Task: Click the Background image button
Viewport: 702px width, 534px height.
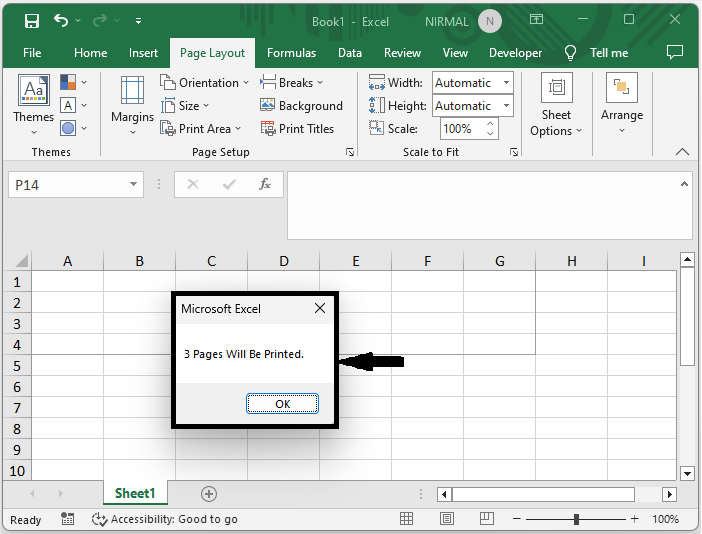Action: [301, 106]
